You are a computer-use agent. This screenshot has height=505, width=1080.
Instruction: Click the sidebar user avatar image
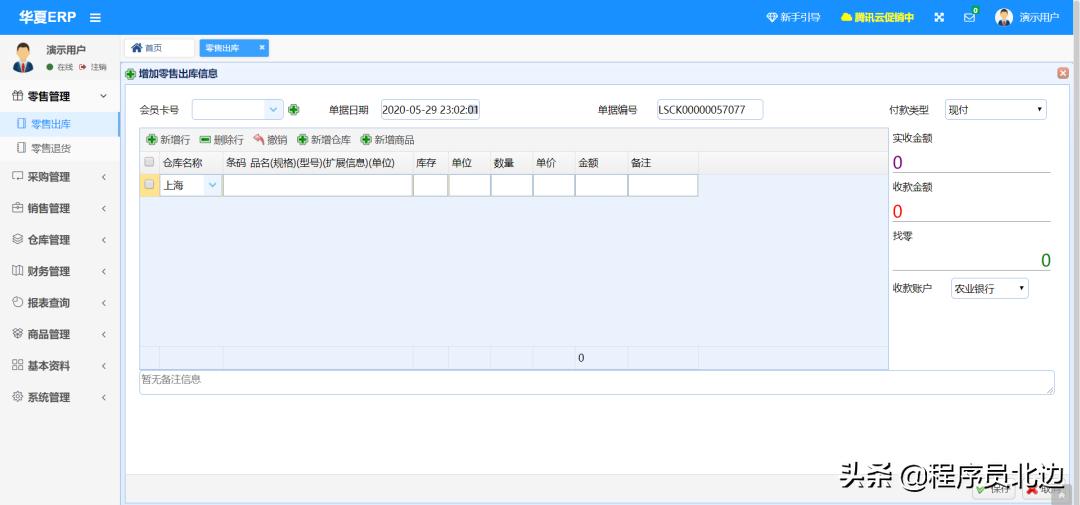23,58
